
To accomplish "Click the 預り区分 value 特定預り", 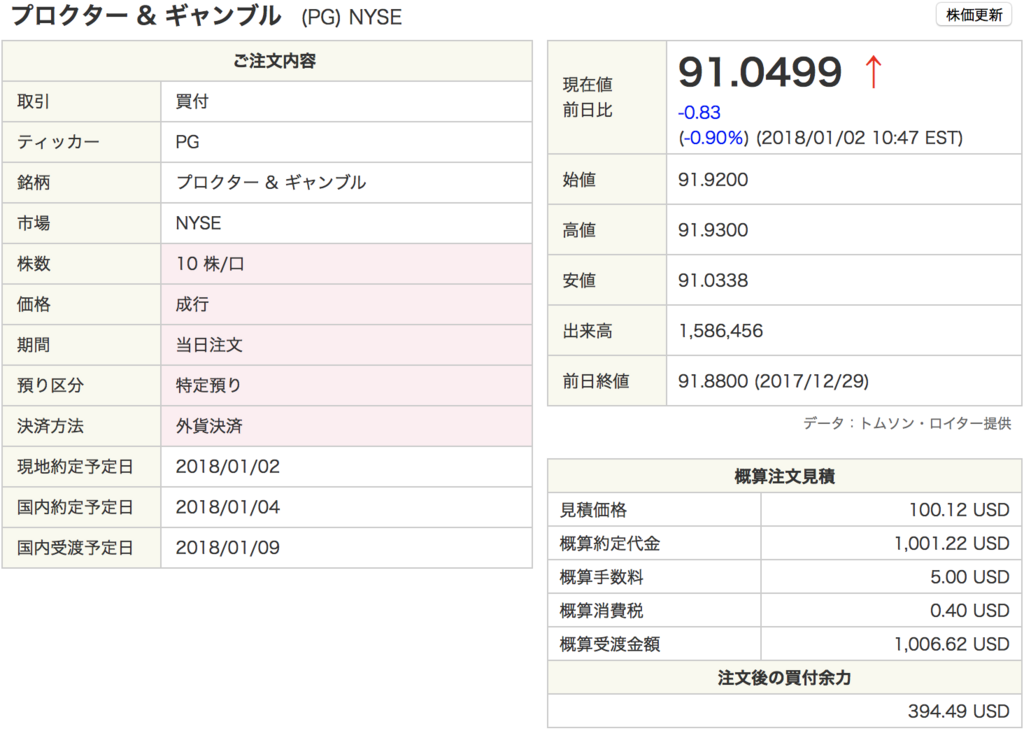I will (209, 385).
